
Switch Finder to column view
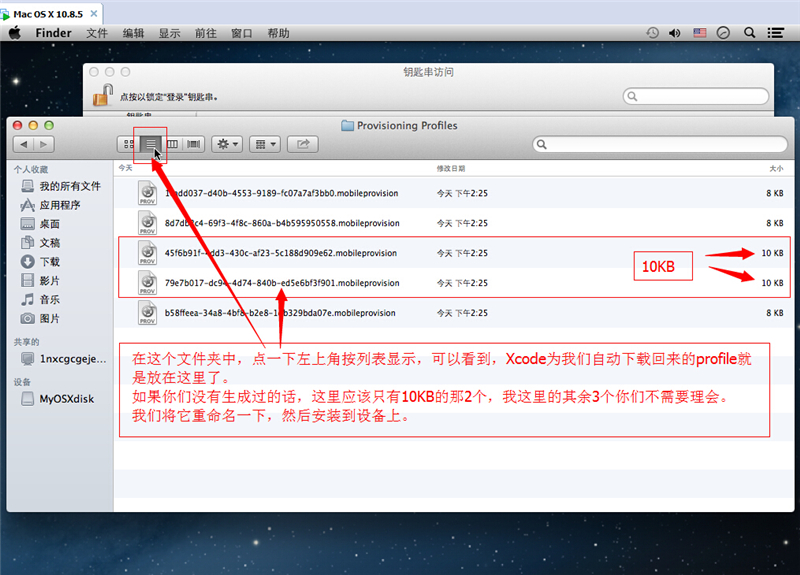coord(172,144)
